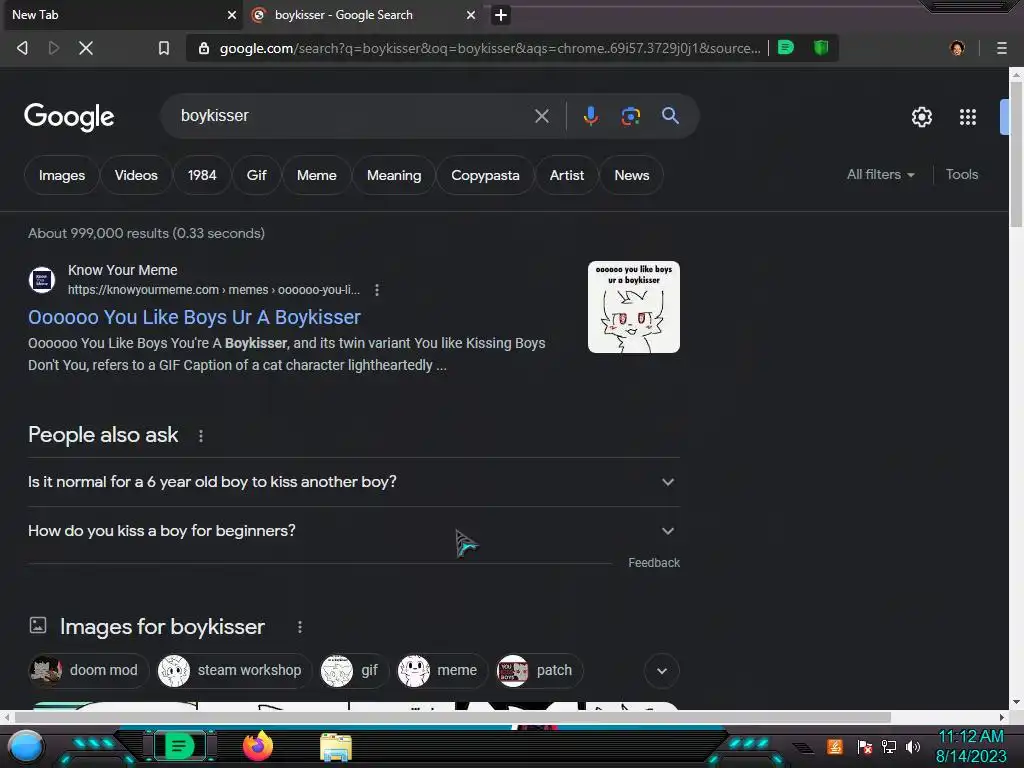1024x768 pixels.
Task: Select the Copypasta search chip
Action: (x=485, y=175)
